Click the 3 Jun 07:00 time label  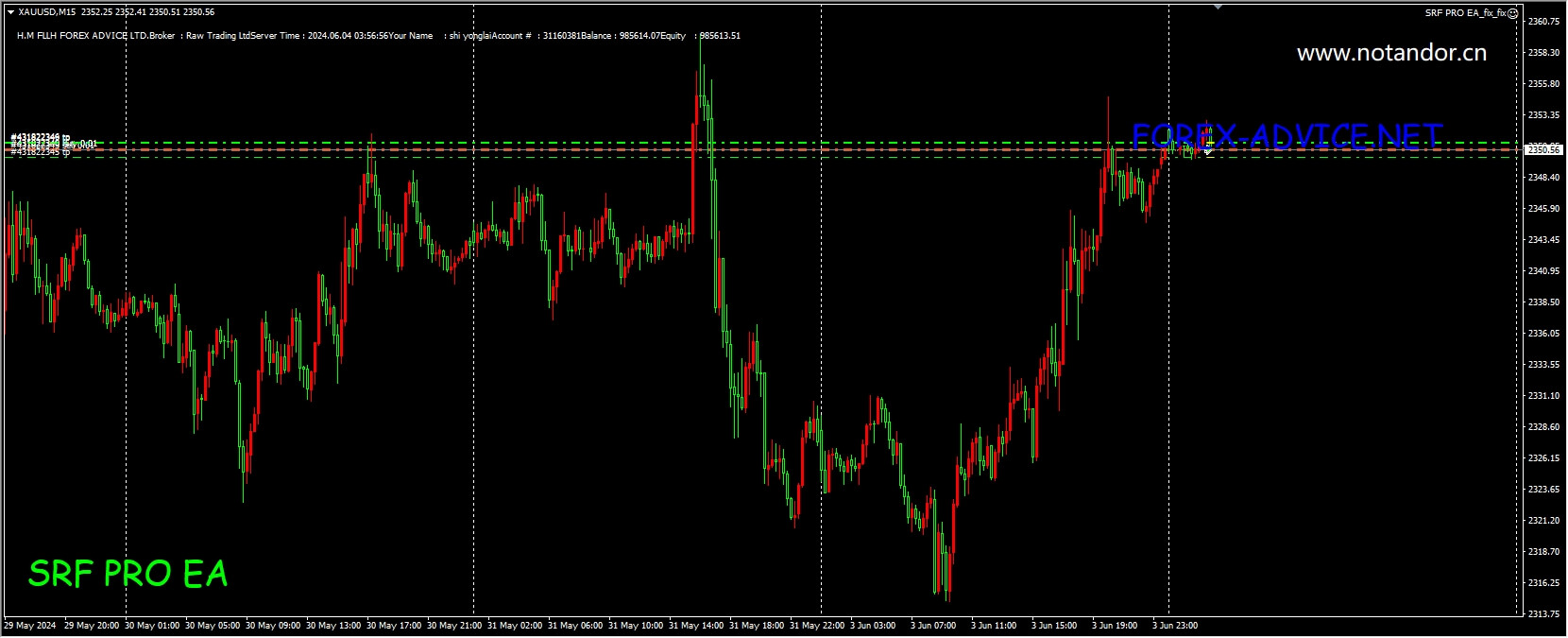coord(933,625)
